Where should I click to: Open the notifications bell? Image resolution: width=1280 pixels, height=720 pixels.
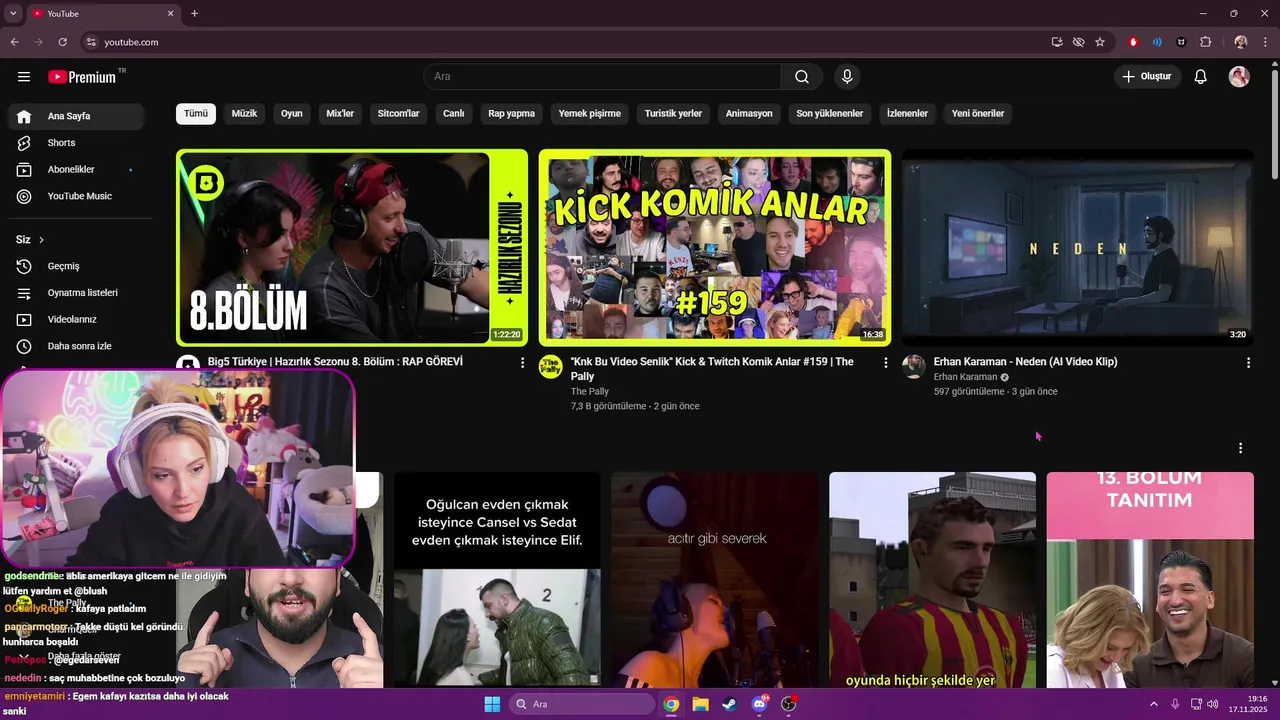[x=1201, y=77]
